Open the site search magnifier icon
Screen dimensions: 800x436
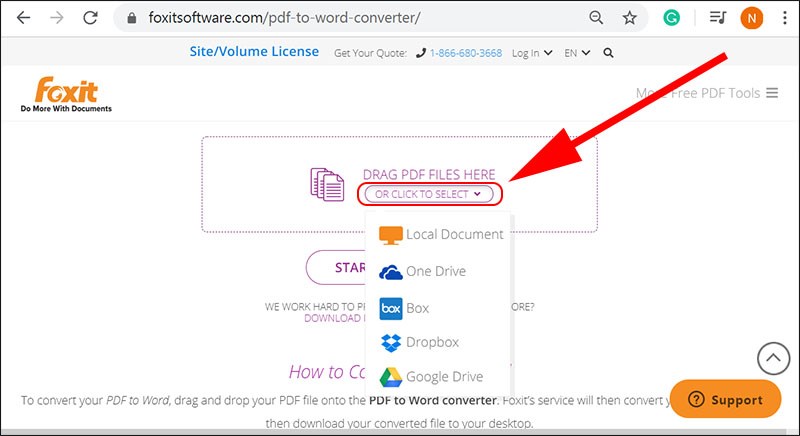pyautogui.click(x=608, y=53)
